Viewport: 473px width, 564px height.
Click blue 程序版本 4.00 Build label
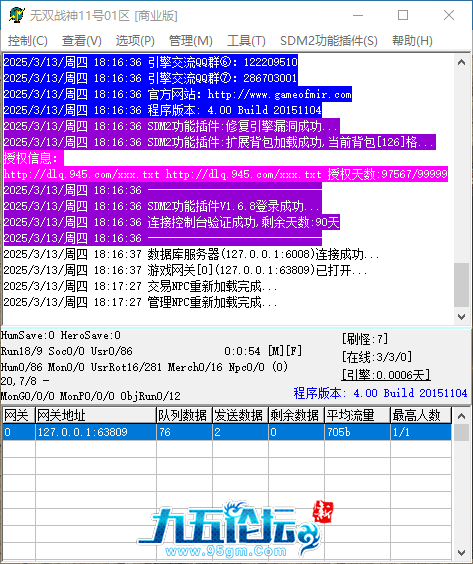coord(380,393)
